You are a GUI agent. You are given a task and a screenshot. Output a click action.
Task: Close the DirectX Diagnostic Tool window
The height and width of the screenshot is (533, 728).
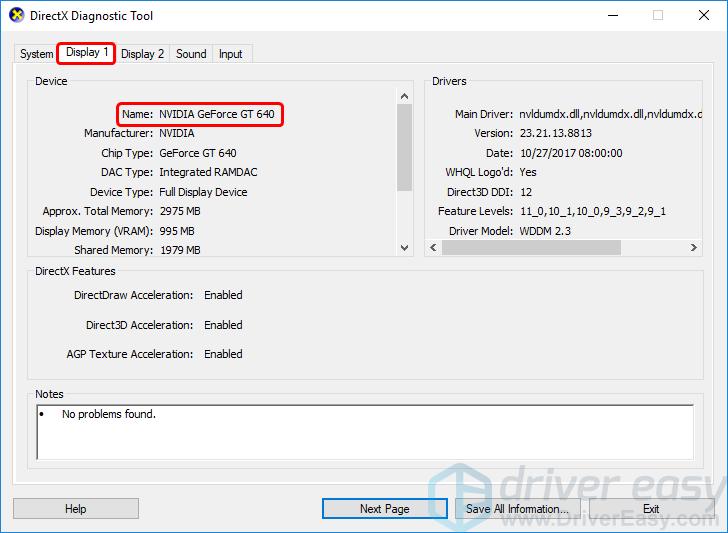tap(704, 15)
